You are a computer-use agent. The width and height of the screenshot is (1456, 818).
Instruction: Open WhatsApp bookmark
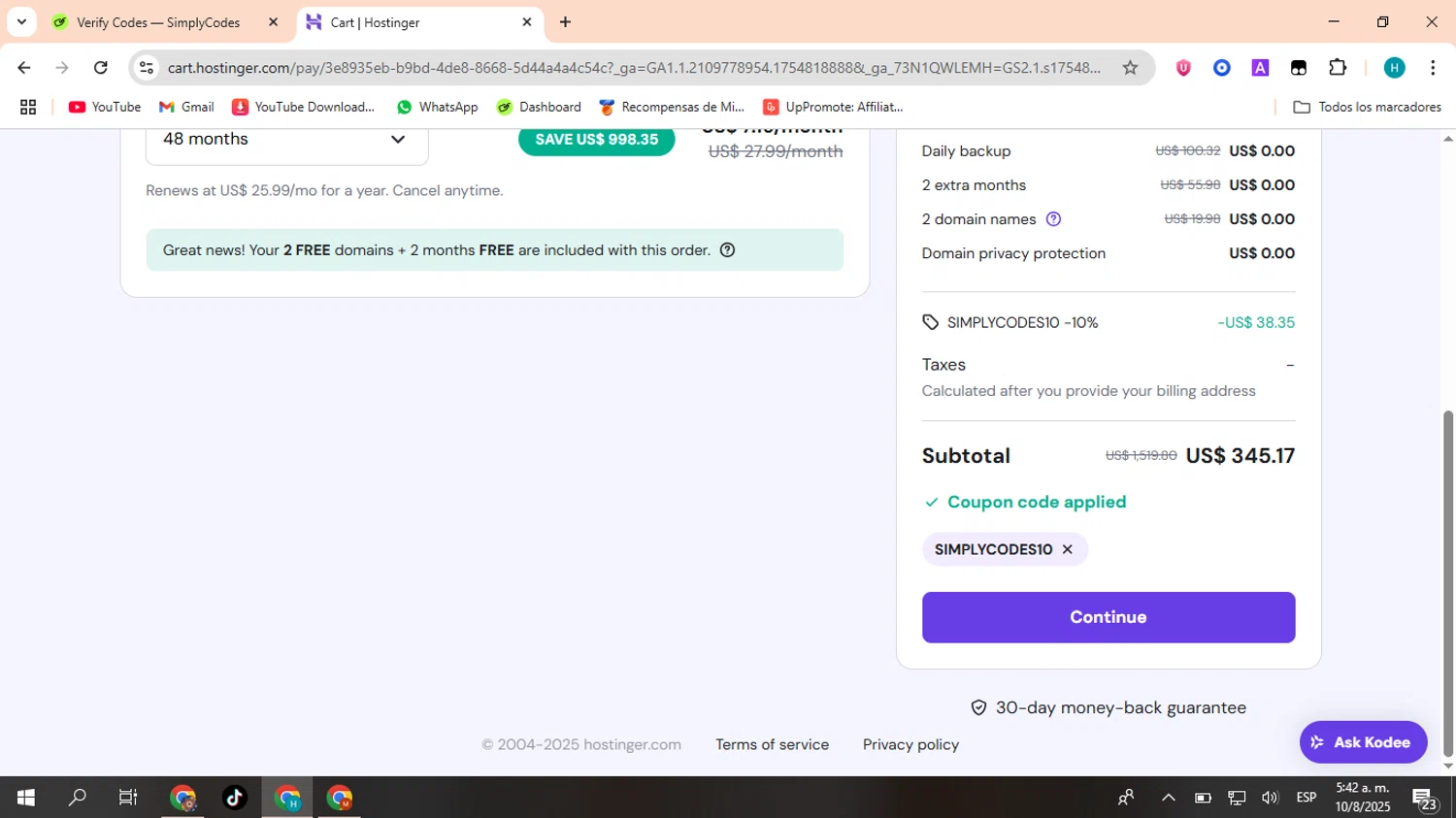point(437,107)
